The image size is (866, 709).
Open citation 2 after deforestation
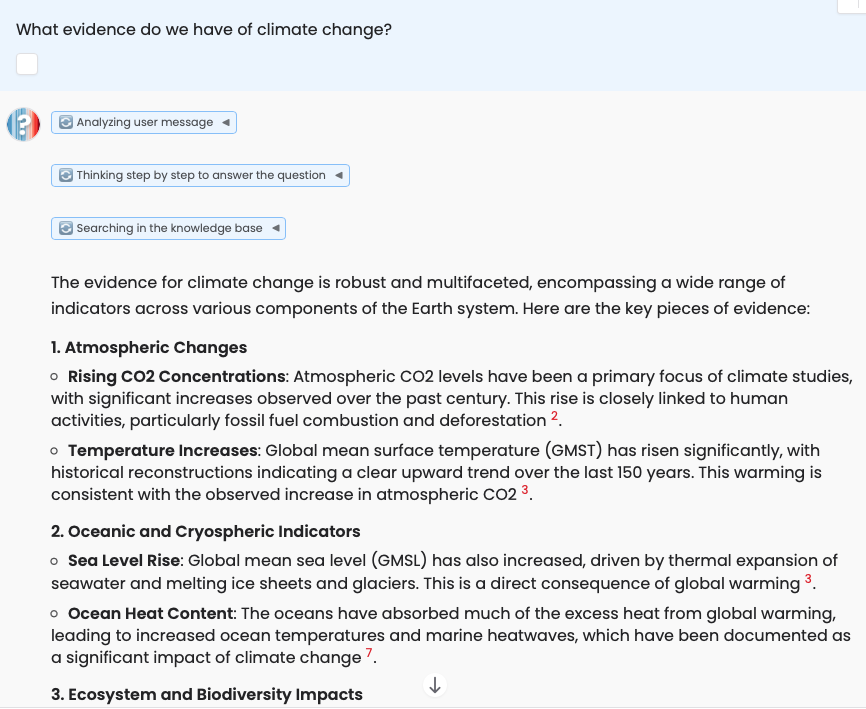click(554, 416)
